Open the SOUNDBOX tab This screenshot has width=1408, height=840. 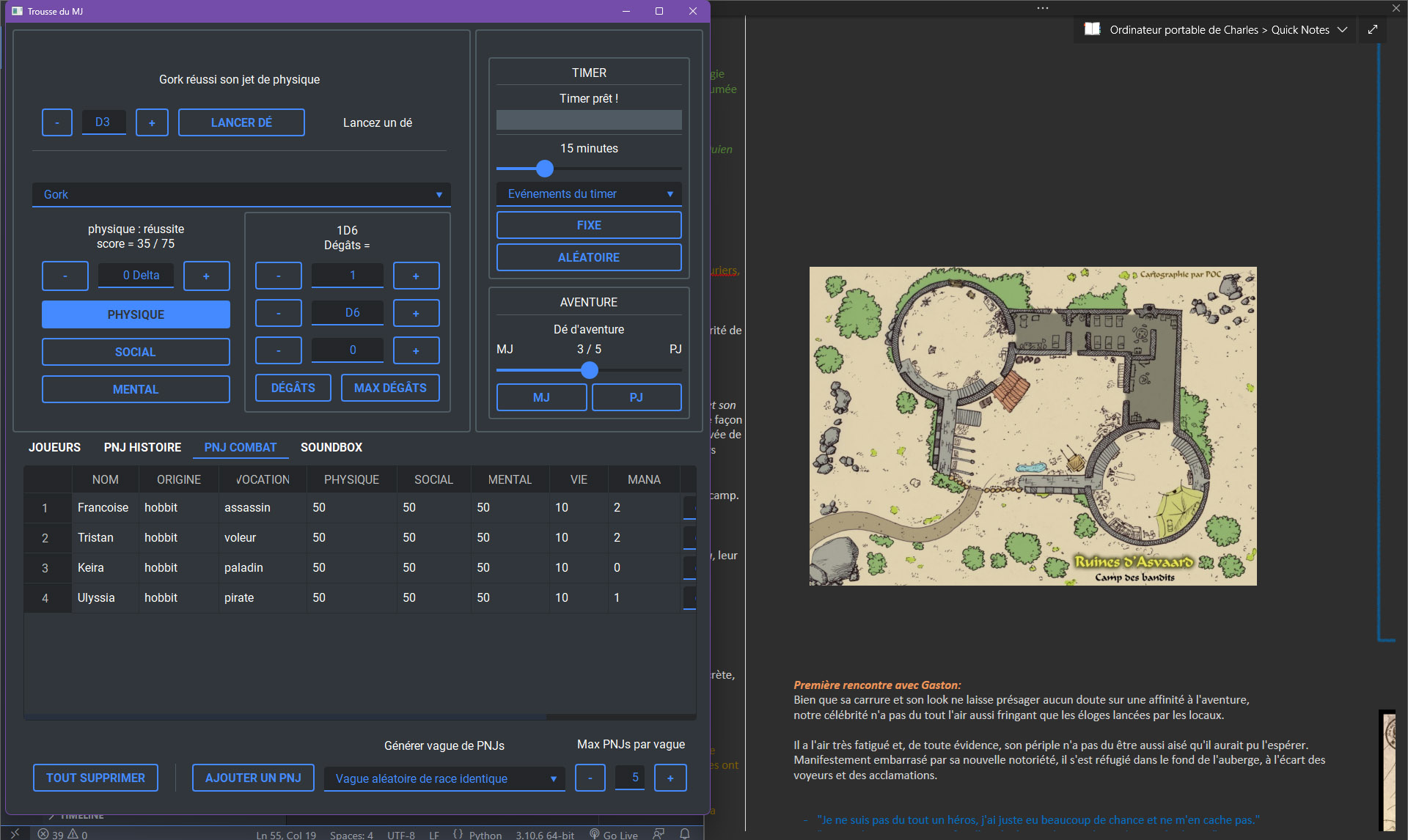[331, 447]
